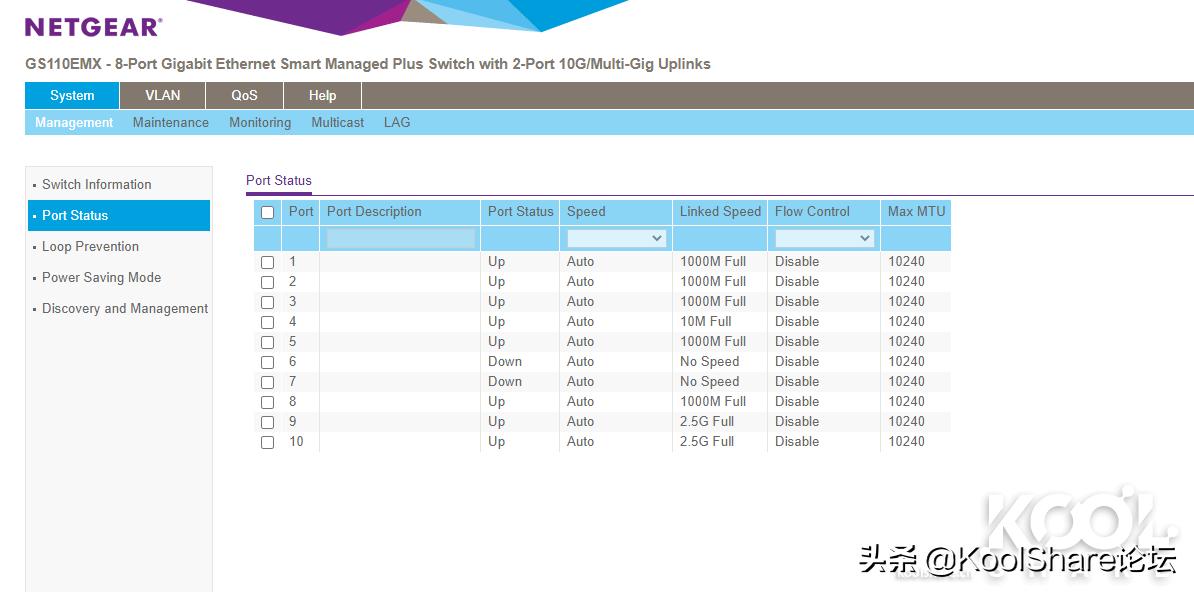
Task: Open the System tab
Action: [x=72, y=95]
